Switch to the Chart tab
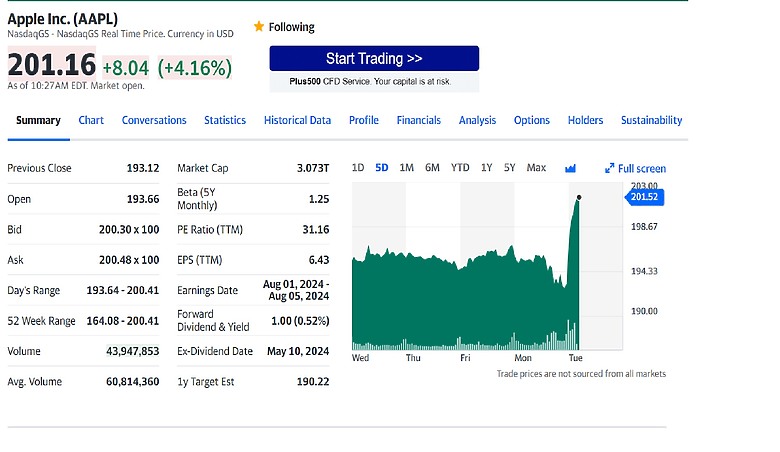 (91, 120)
